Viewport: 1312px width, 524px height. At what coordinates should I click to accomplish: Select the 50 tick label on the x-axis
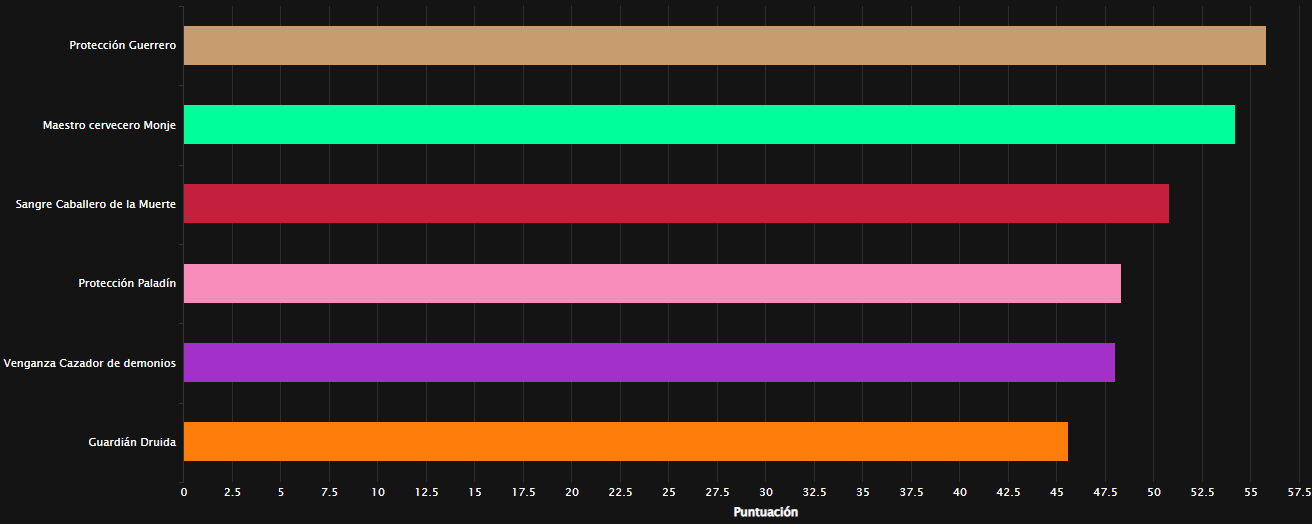click(1153, 493)
